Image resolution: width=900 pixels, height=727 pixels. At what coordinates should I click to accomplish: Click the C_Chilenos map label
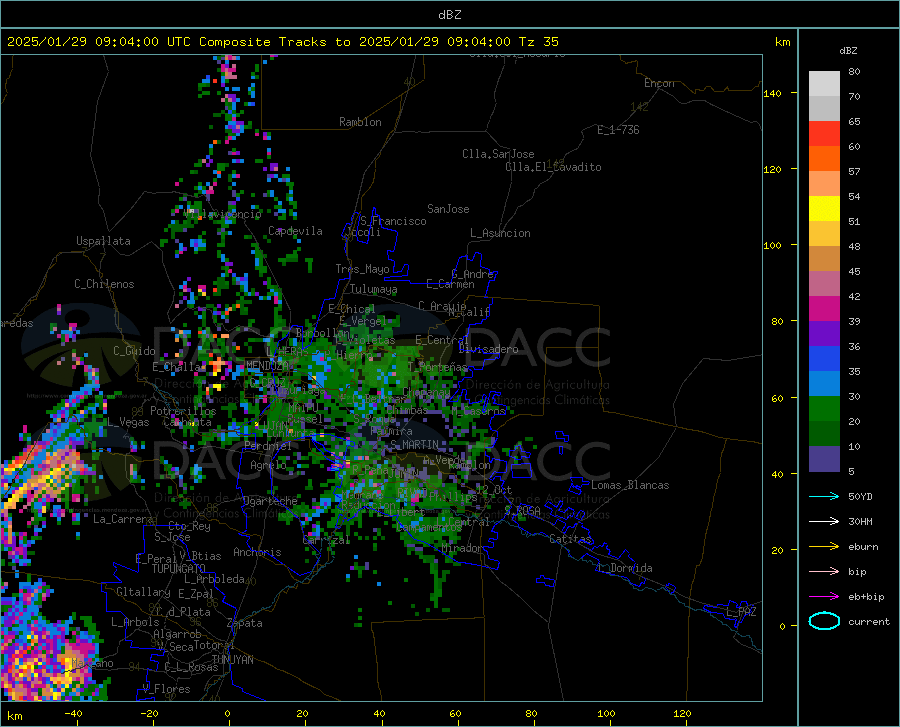104,284
